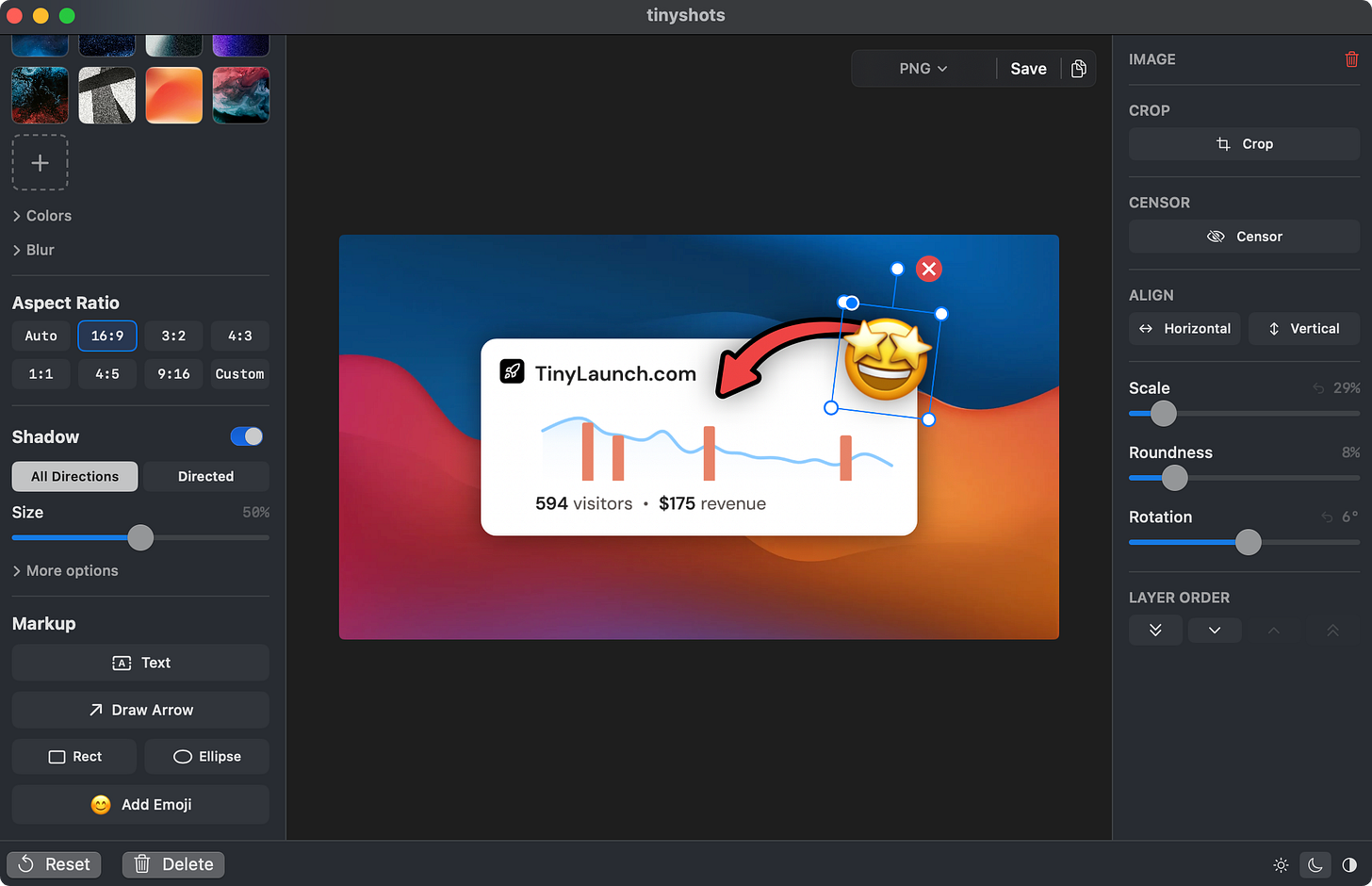Adjust the shadow Size slider
This screenshot has width=1372, height=886.
pyautogui.click(x=140, y=538)
